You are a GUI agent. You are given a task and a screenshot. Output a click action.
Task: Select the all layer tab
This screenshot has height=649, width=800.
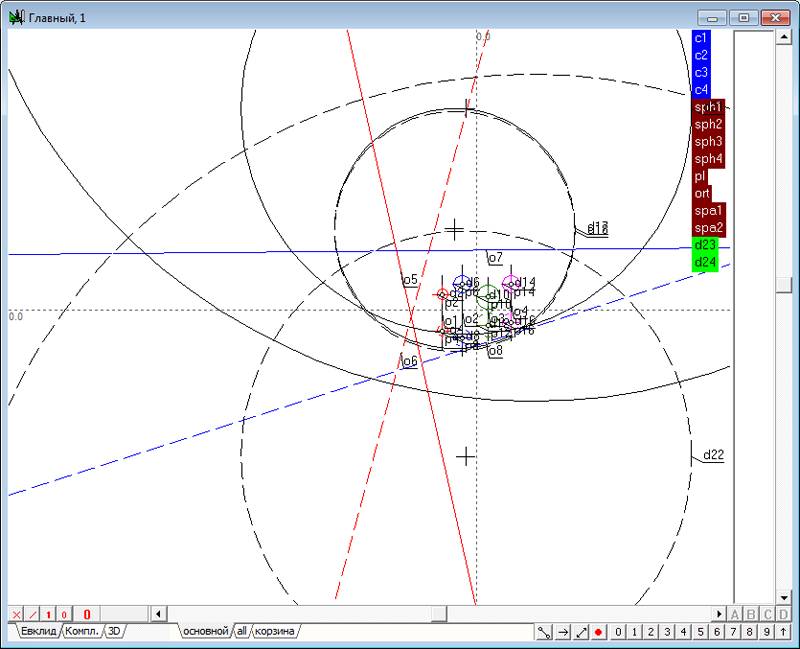coord(242,631)
